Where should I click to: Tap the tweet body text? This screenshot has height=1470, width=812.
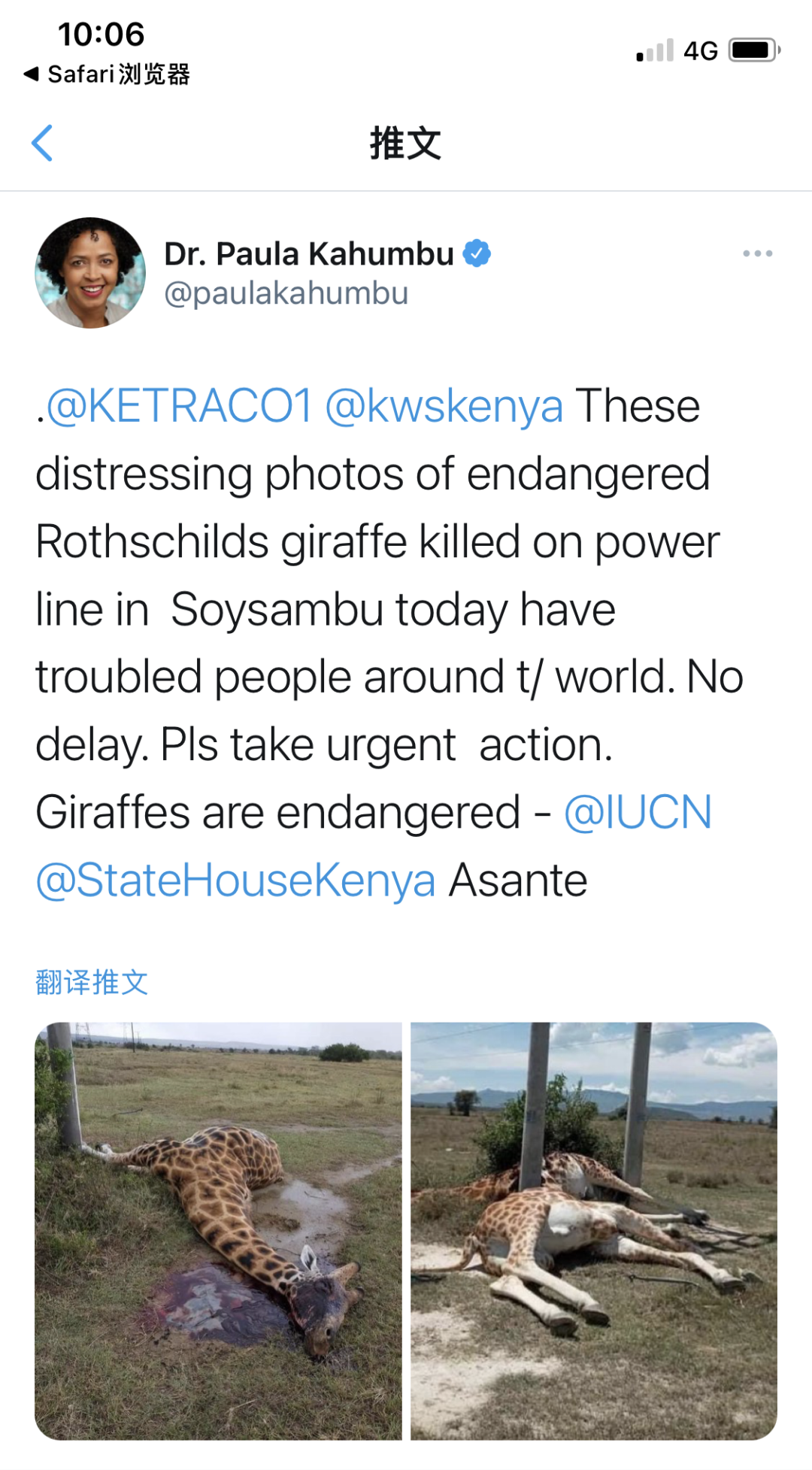coord(376,609)
